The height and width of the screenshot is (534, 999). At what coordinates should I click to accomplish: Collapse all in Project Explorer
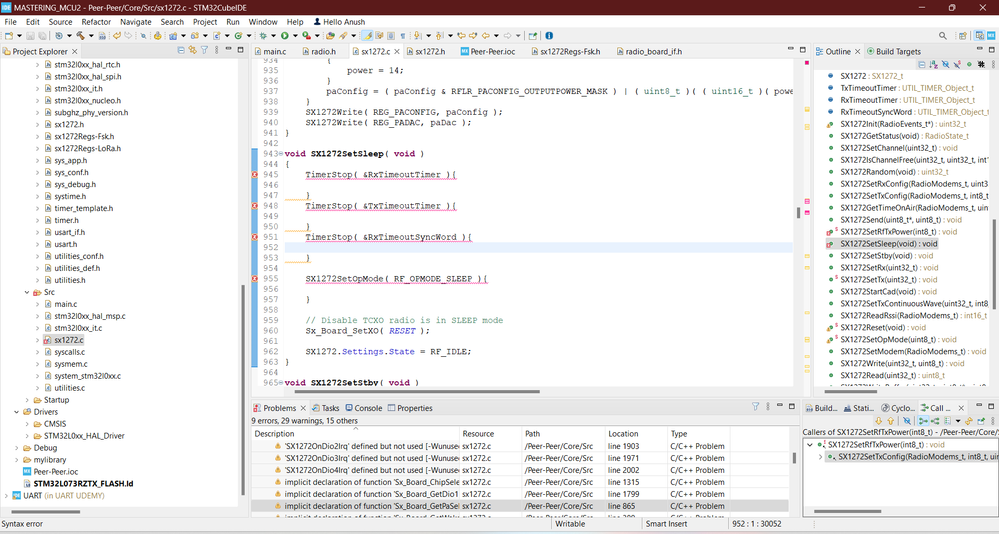point(181,50)
